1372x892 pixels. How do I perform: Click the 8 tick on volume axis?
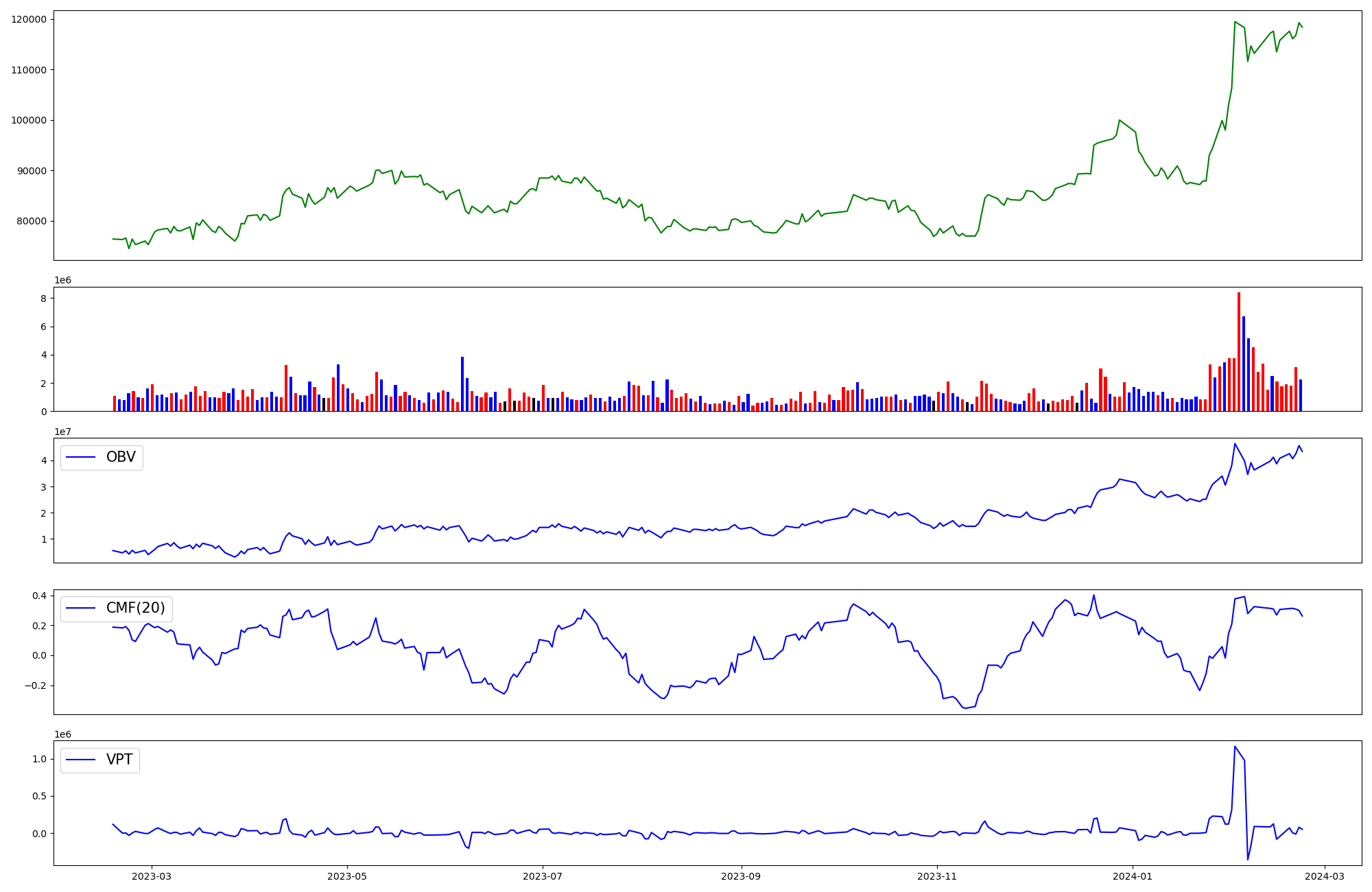(x=43, y=298)
